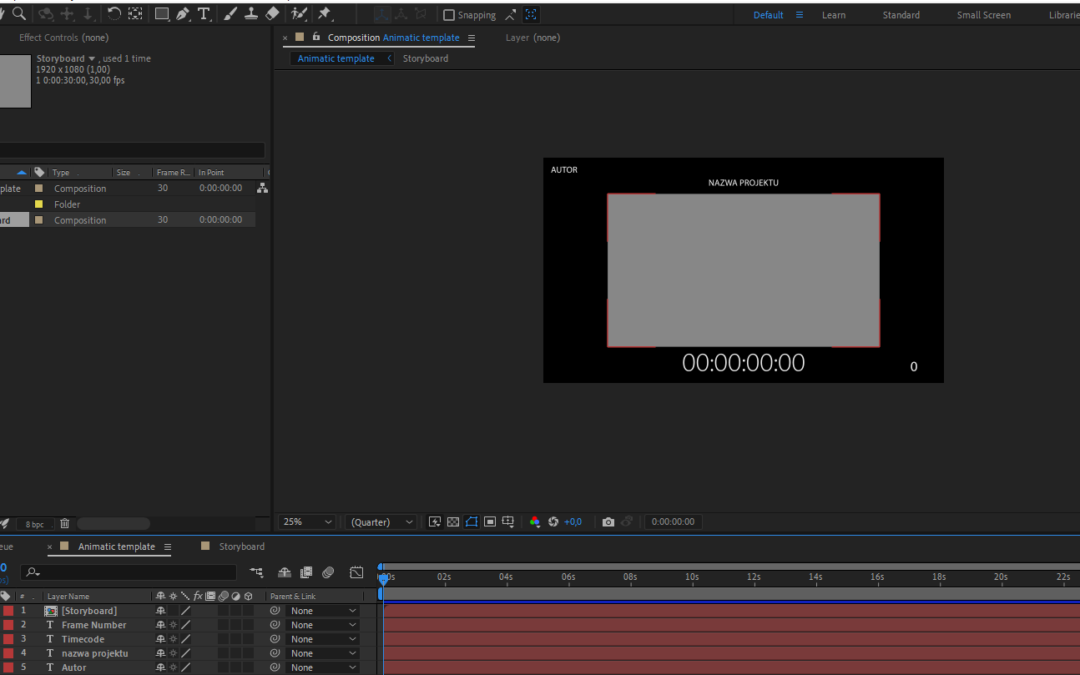Toggle the shy switch on the Timecode layer

(160, 639)
